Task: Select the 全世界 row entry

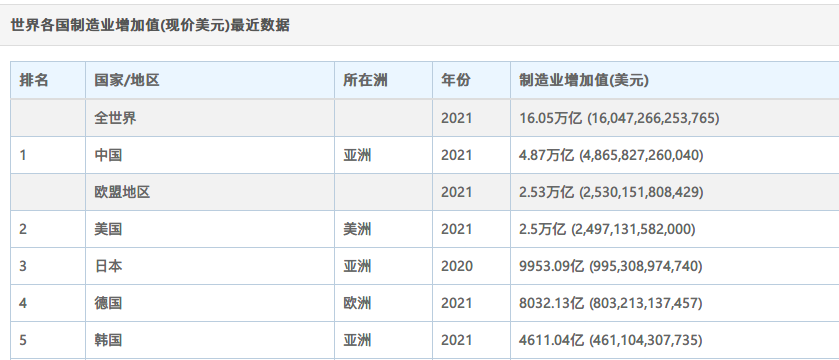Action: pyautogui.click(x=116, y=118)
